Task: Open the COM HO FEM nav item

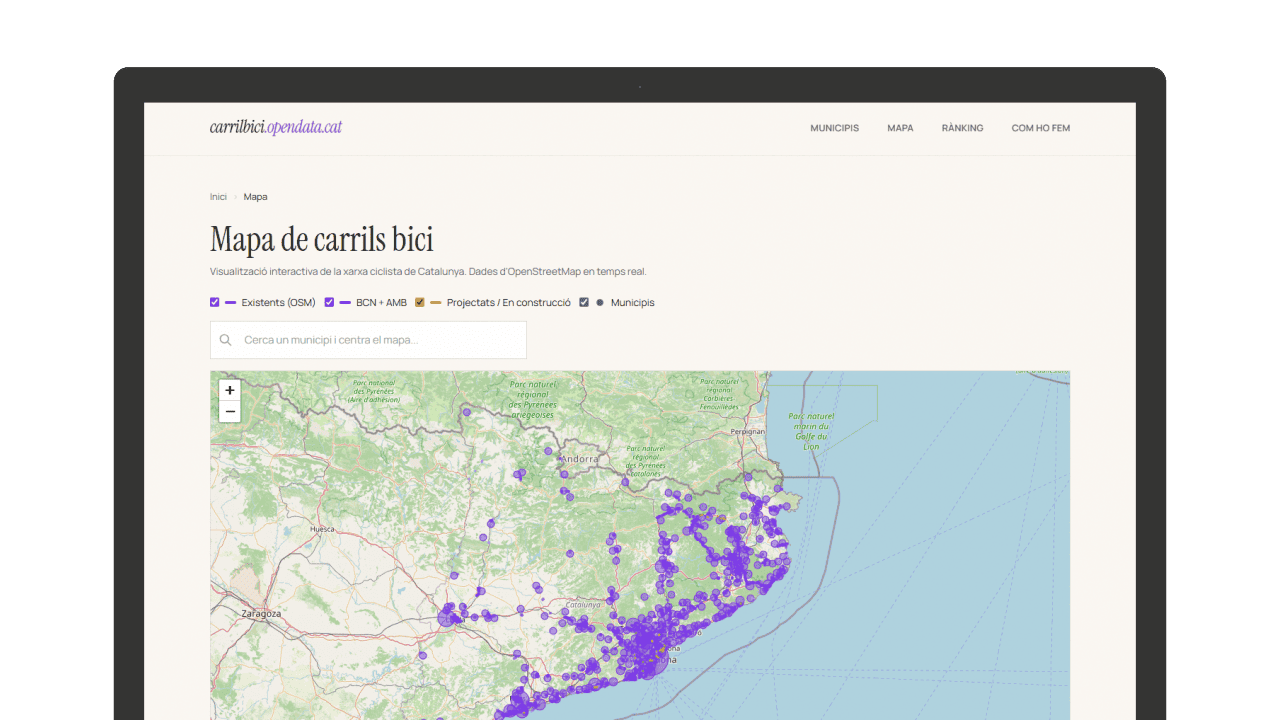Action: point(1040,128)
